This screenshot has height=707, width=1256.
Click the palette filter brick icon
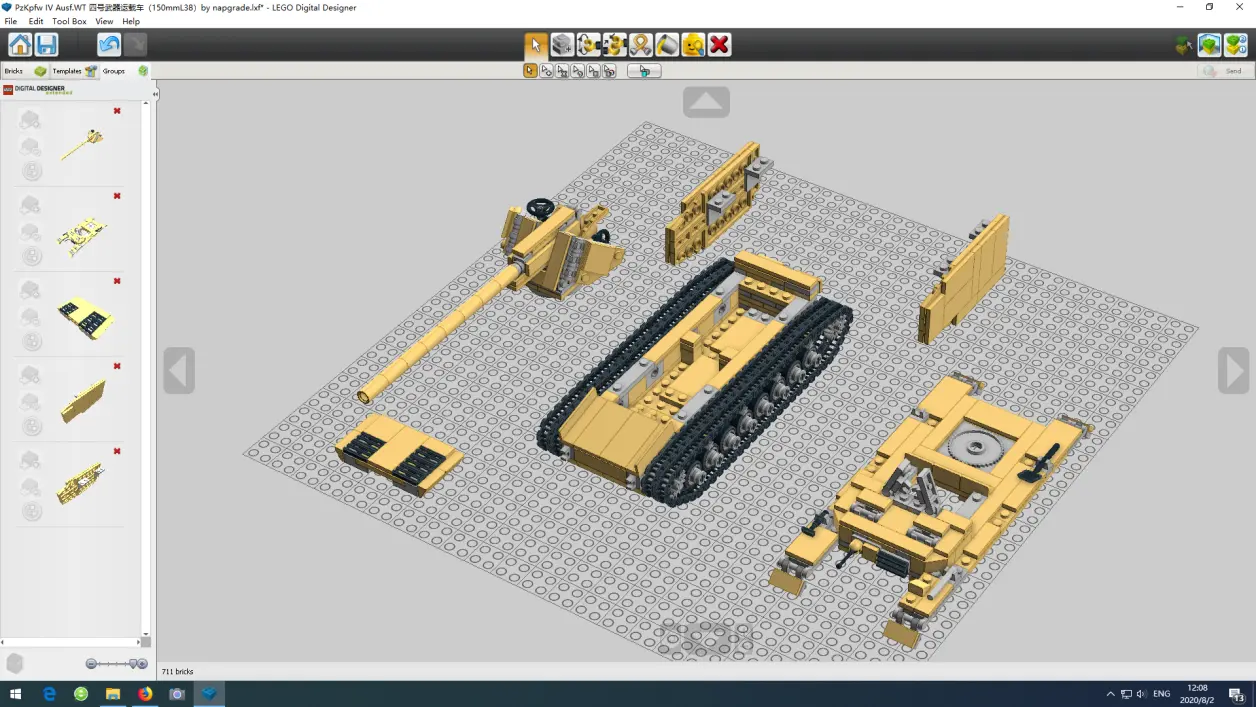pos(15,664)
